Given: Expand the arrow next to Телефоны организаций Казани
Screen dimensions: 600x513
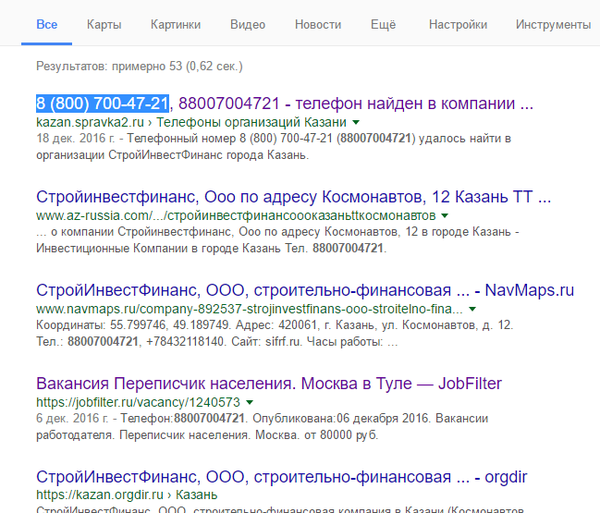Looking at the screenshot, I should click(x=355, y=123).
